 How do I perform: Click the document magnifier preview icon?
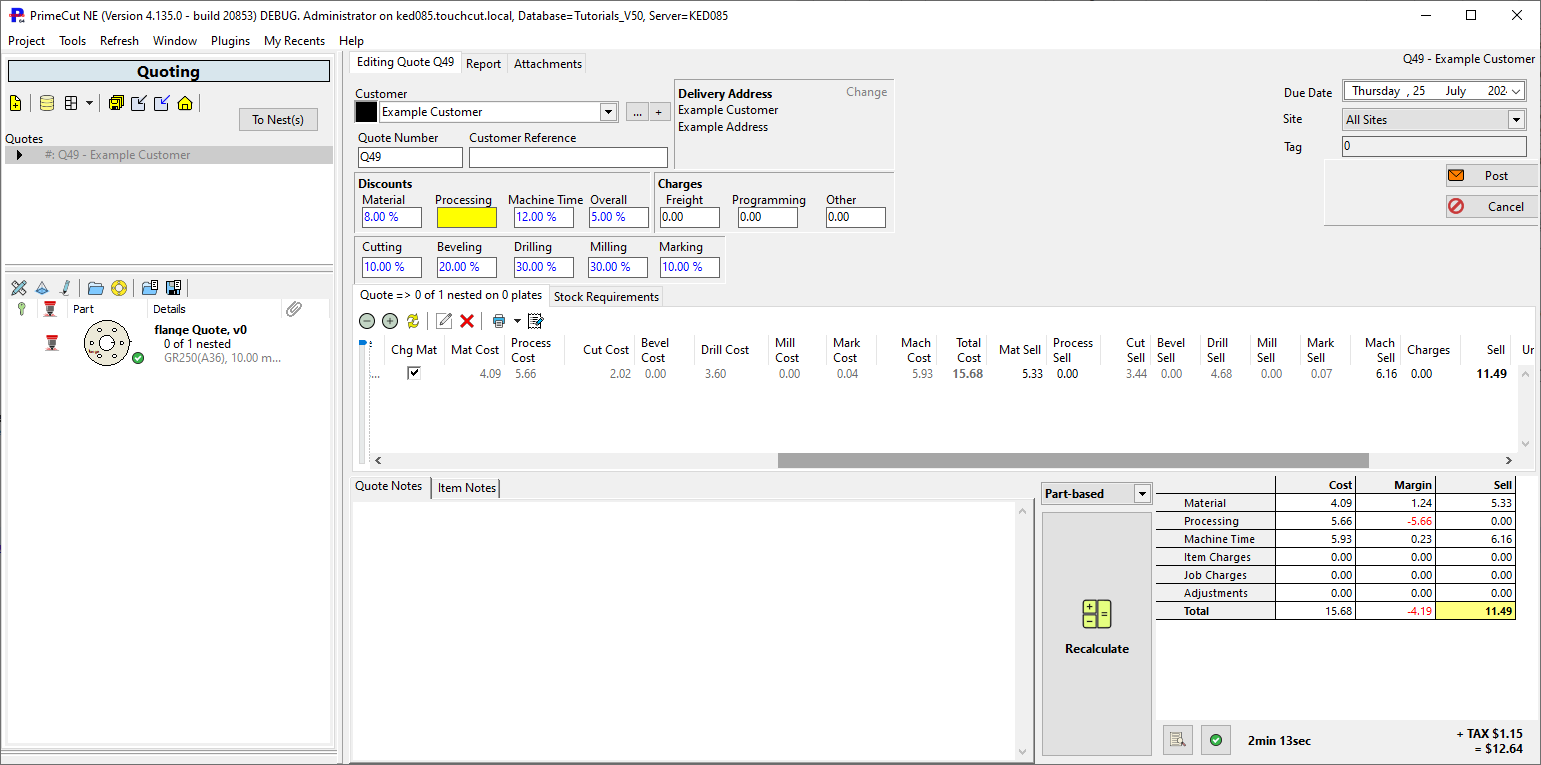click(1178, 740)
